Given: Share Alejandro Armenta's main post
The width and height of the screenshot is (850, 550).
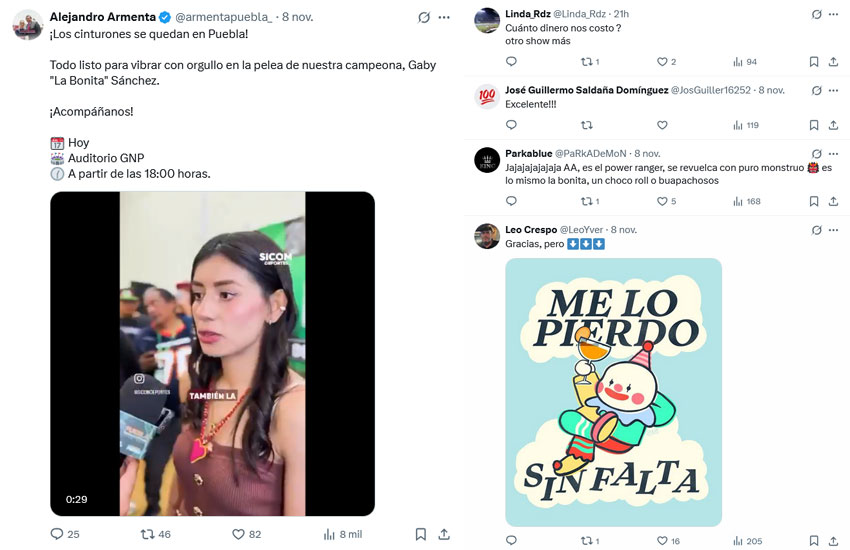Looking at the screenshot, I should [x=444, y=534].
